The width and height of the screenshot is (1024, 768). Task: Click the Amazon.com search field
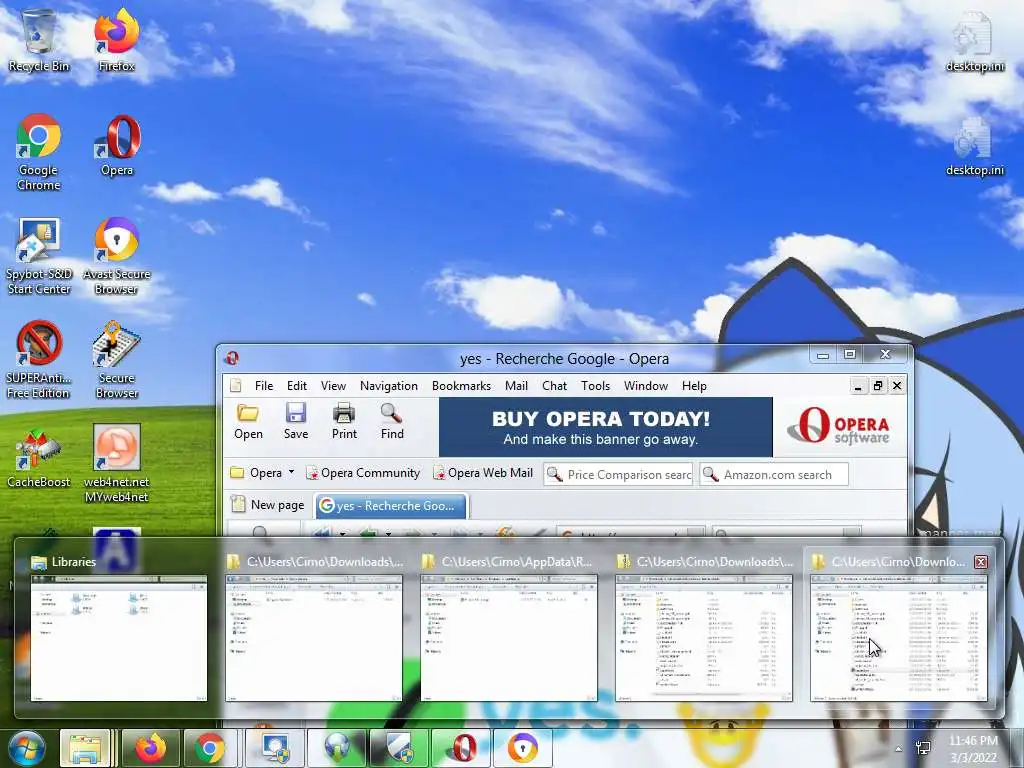tap(774, 474)
